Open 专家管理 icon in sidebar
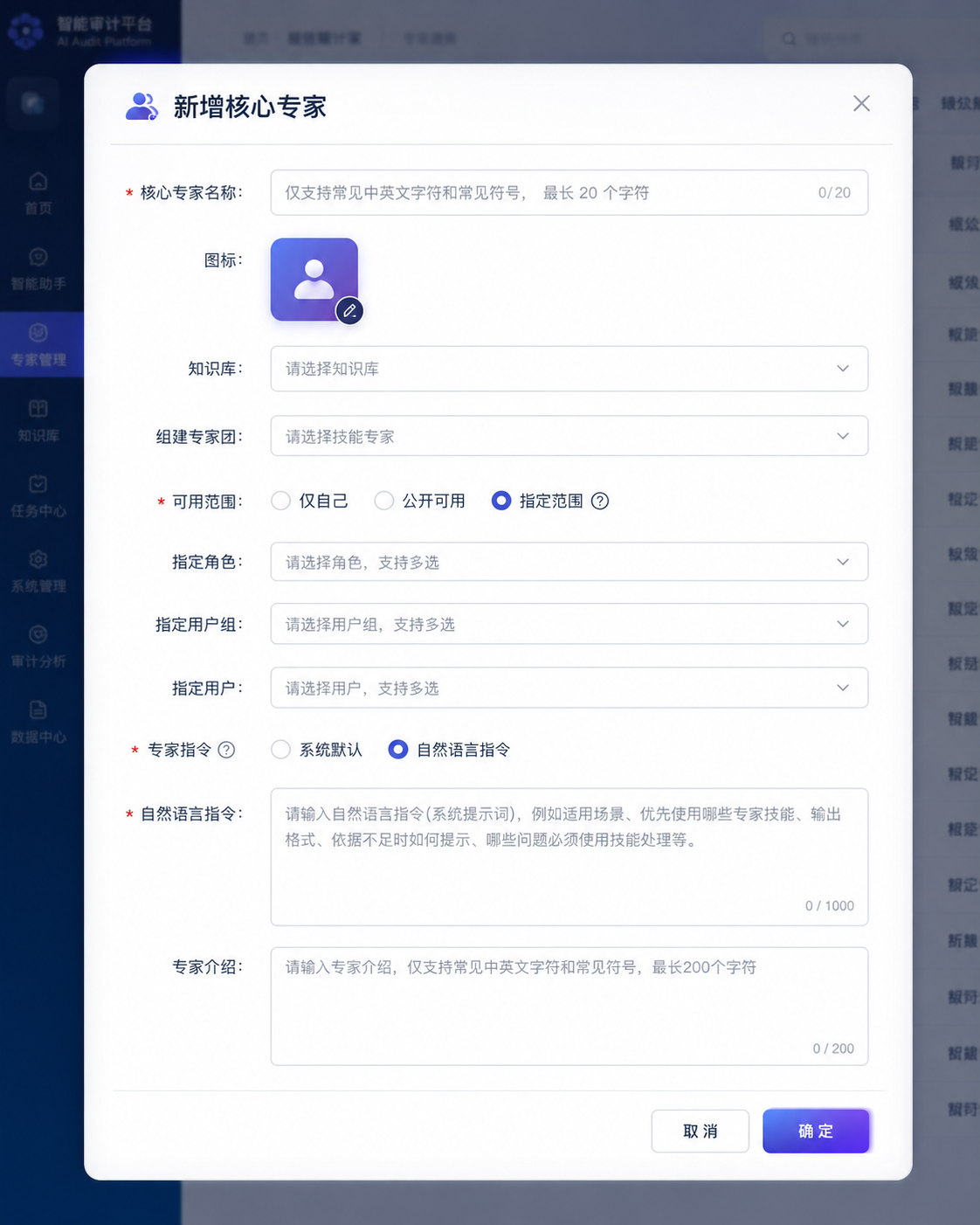The image size is (980, 1225). click(38, 333)
